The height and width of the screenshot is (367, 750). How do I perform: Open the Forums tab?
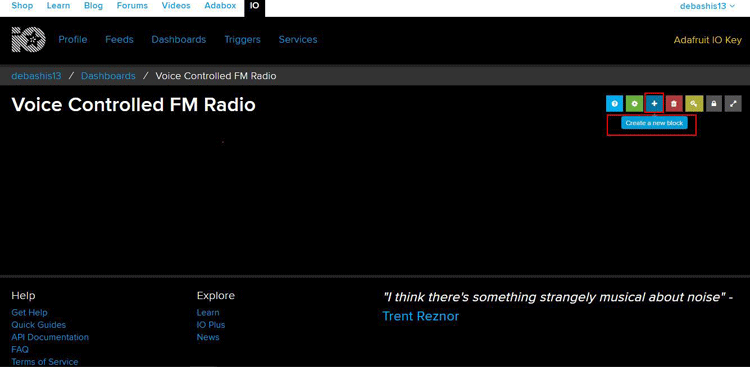click(x=132, y=6)
